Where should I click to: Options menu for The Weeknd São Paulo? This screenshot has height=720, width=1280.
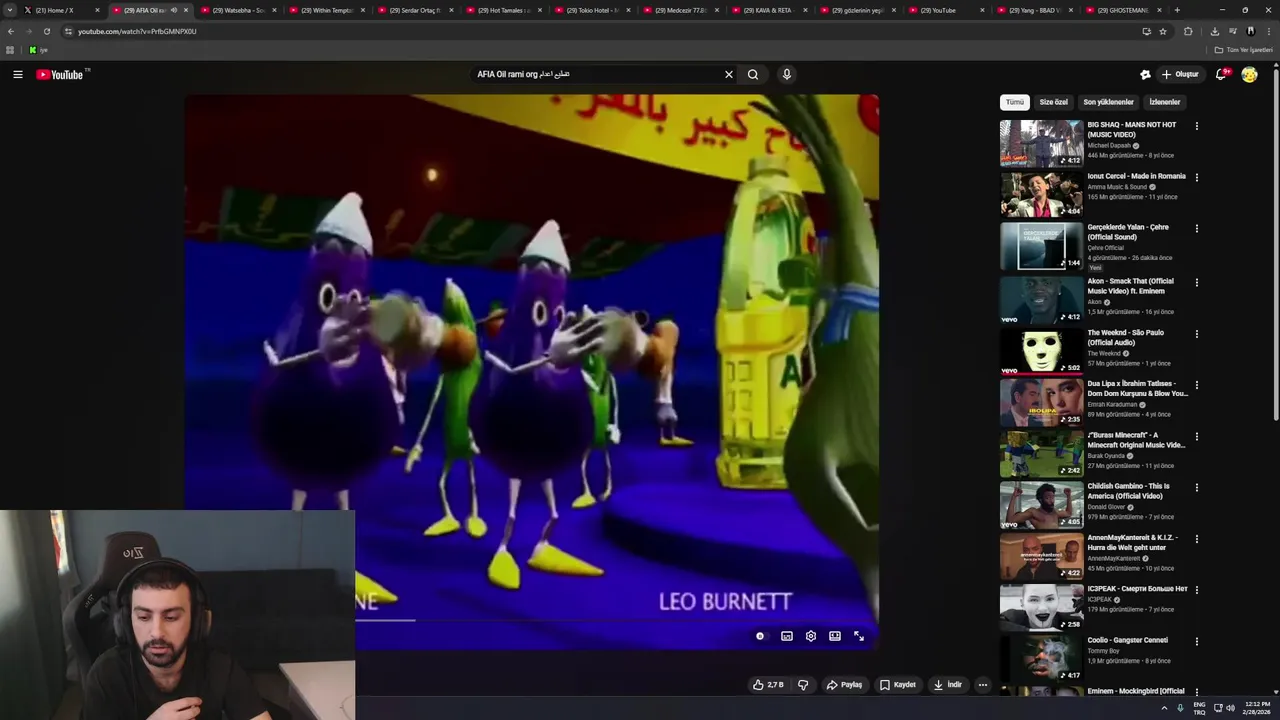pos(1196,333)
